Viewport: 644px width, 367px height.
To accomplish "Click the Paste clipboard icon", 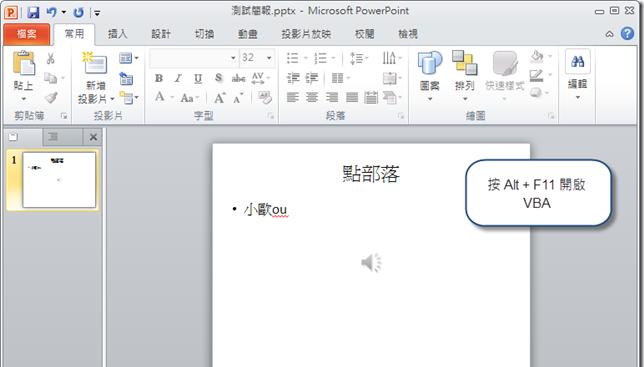I will tap(24, 63).
